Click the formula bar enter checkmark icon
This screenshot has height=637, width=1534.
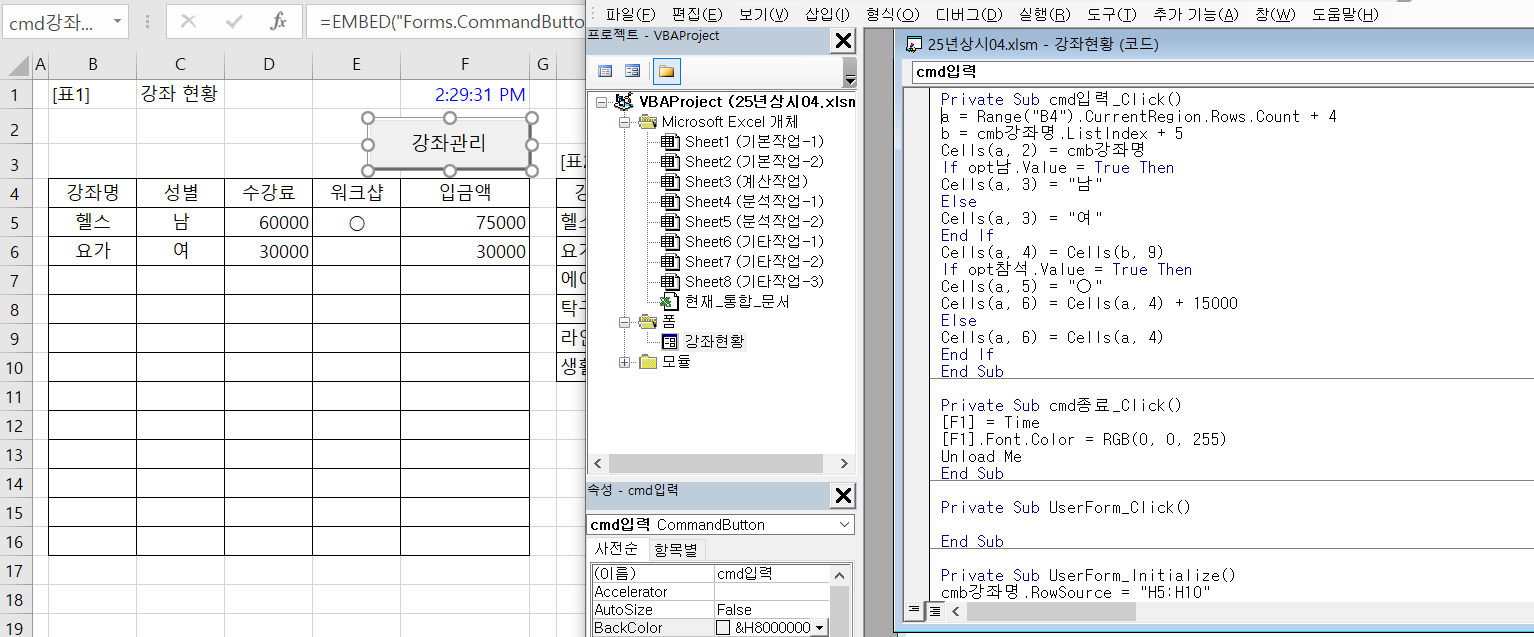coord(234,21)
